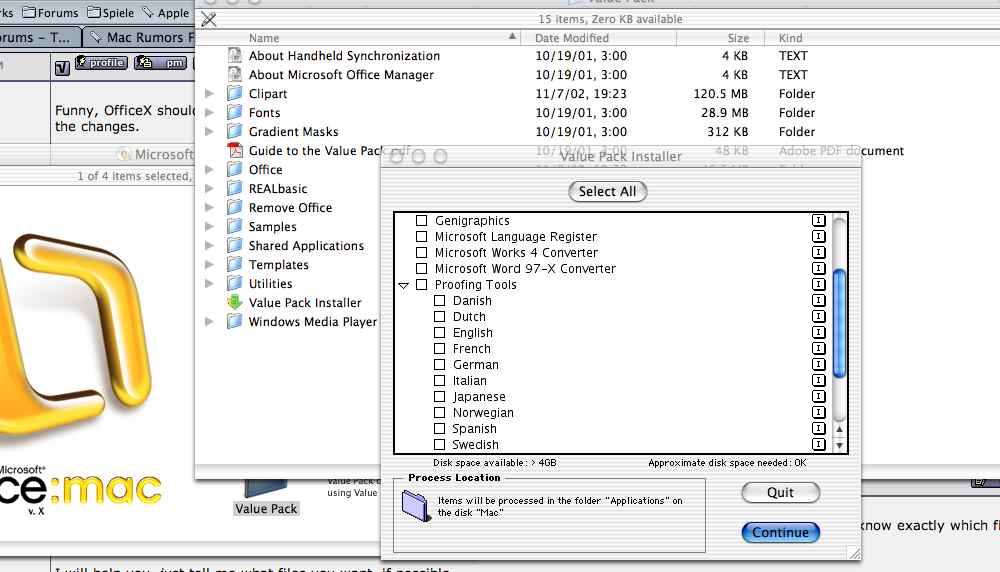This screenshot has width=1000, height=572.
Task: Show info for Danish proofing tools
Action: [818, 300]
